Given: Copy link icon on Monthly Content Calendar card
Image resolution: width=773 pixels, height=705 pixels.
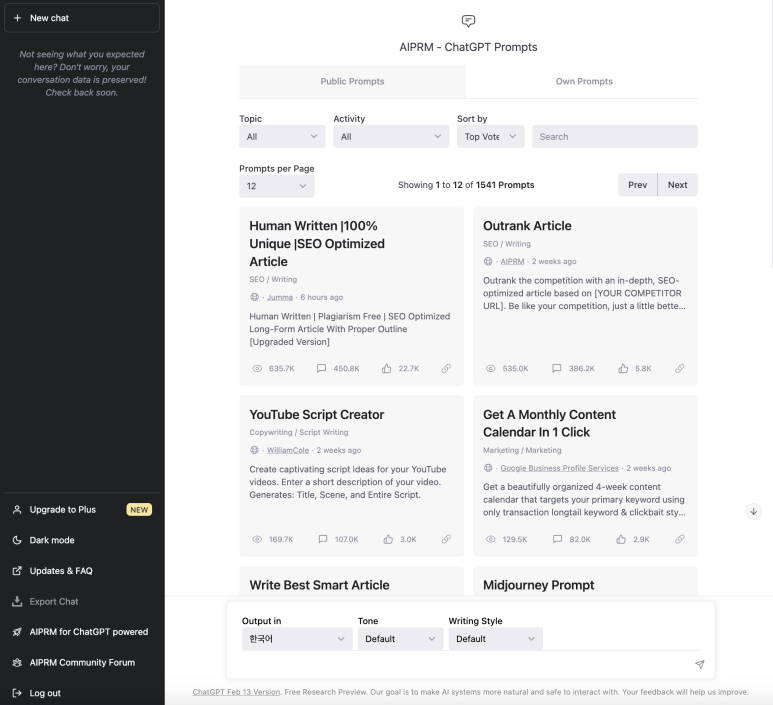Looking at the screenshot, I should click(x=680, y=539).
